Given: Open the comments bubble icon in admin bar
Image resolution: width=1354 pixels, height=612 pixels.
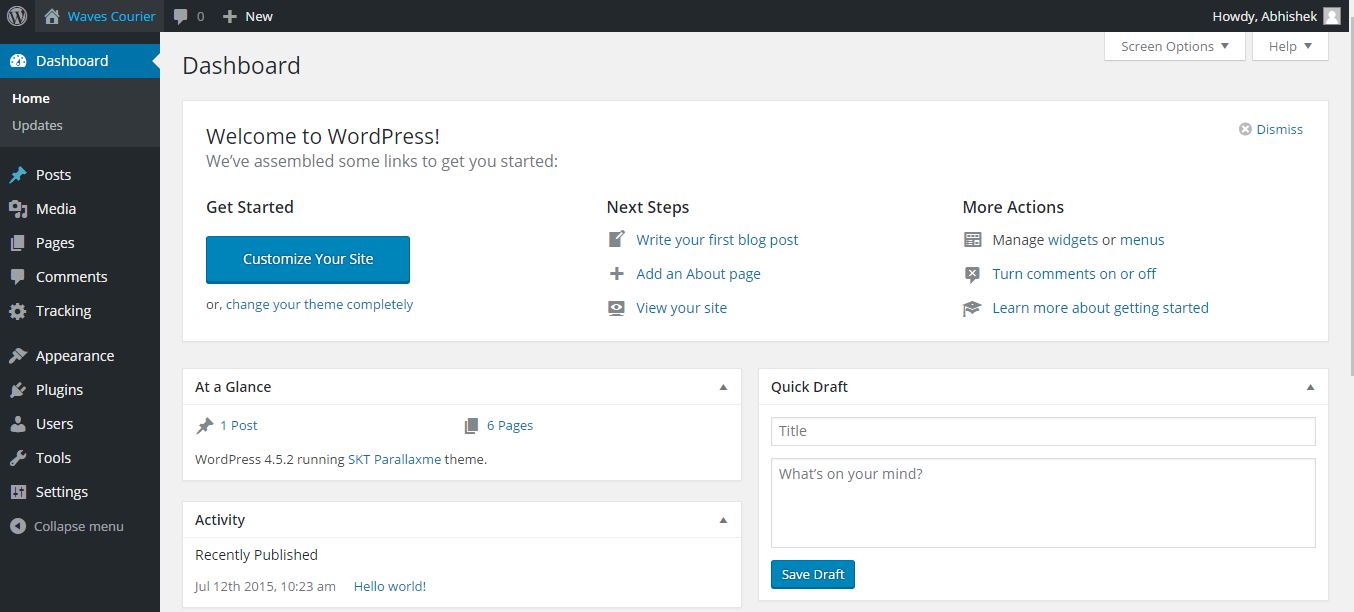Looking at the screenshot, I should [181, 16].
